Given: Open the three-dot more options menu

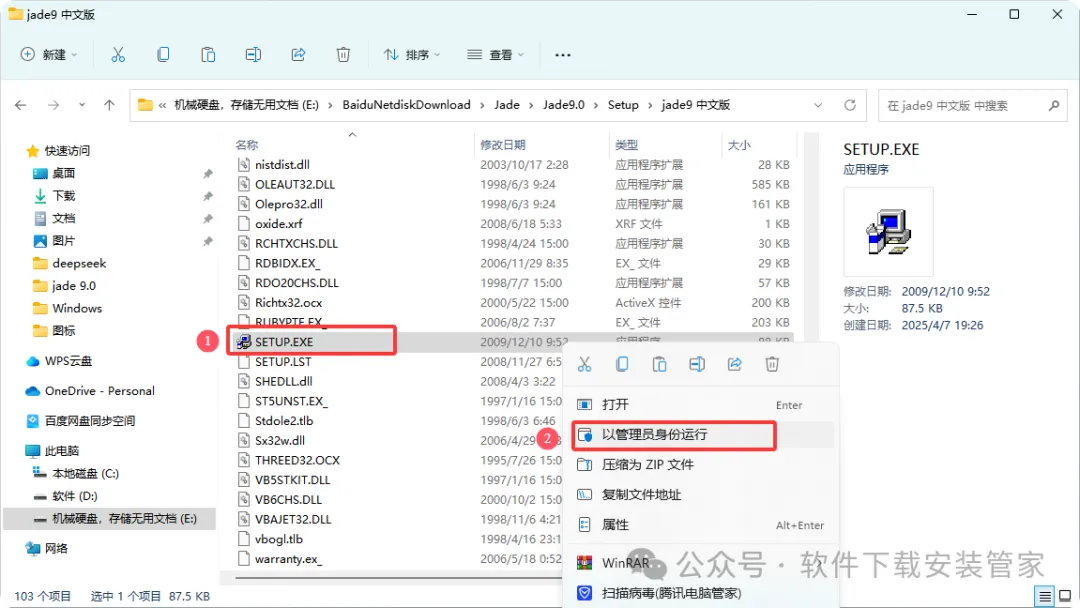Looking at the screenshot, I should [x=563, y=55].
